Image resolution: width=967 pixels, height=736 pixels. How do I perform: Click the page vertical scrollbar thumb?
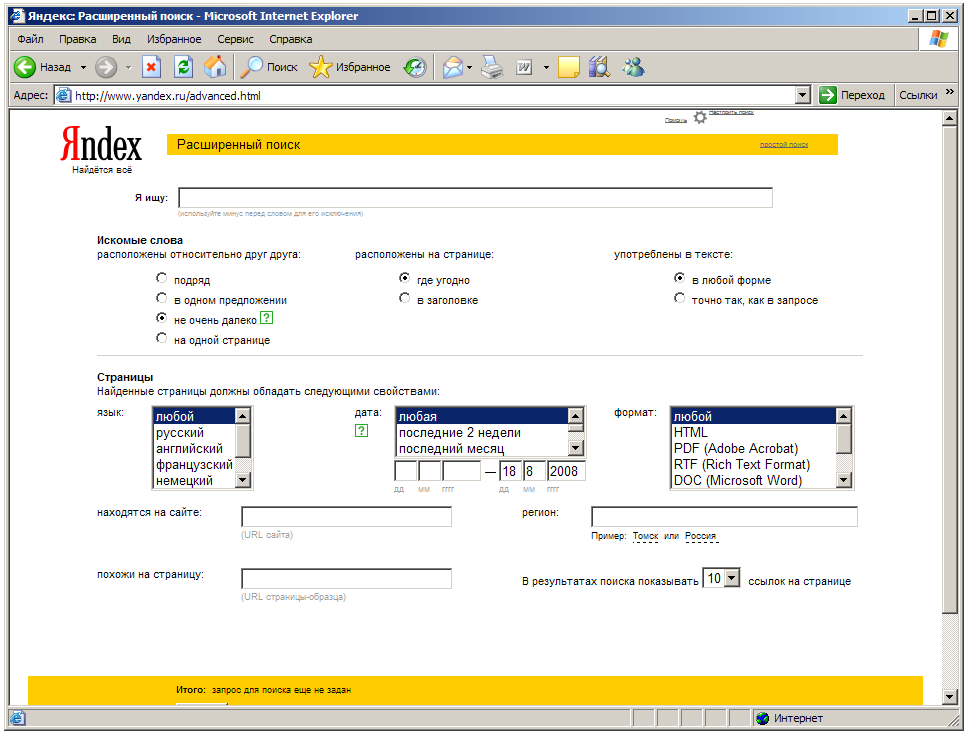tap(950, 369)
